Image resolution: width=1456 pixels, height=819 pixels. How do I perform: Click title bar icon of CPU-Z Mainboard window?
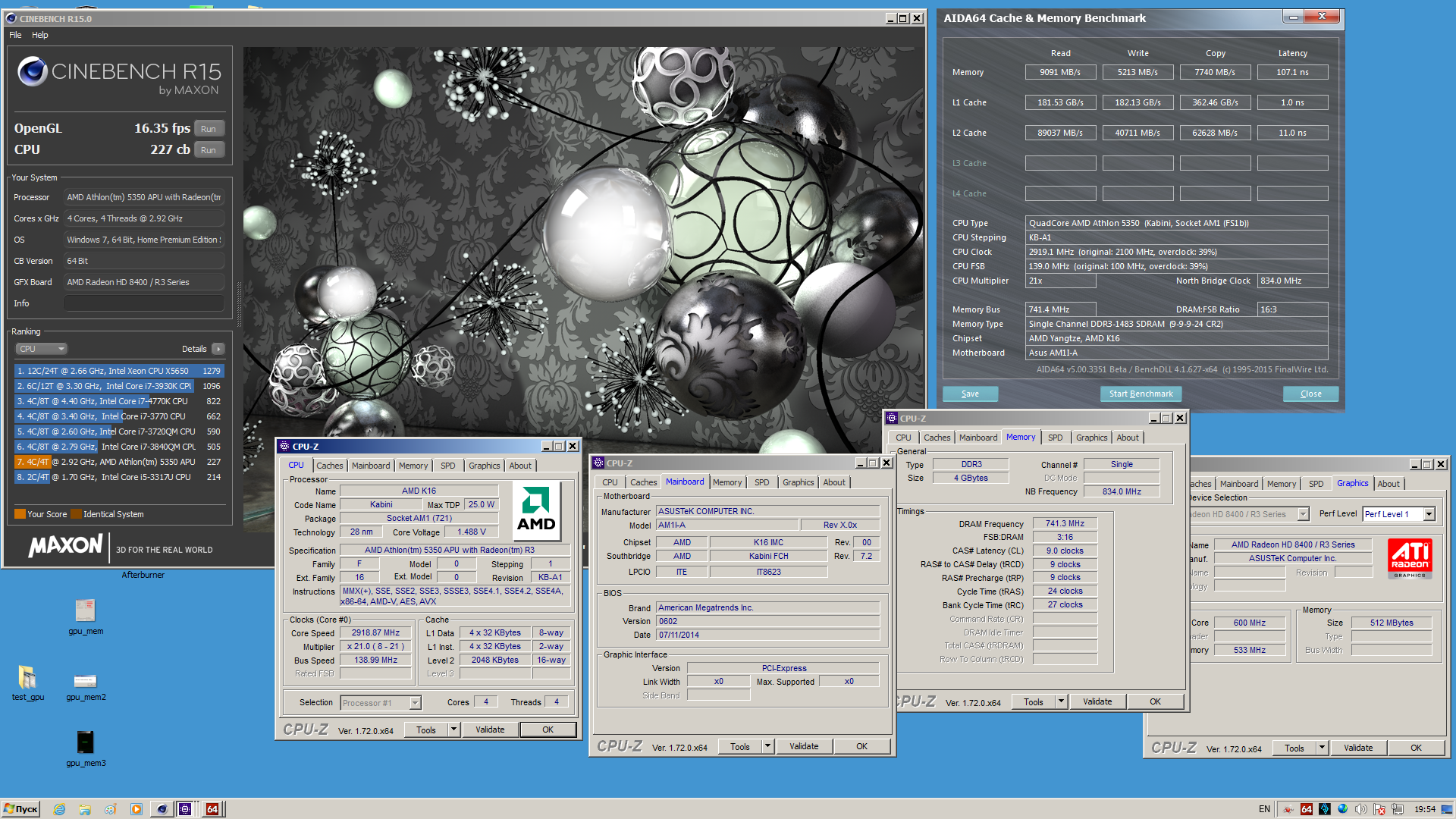(x=598, y=463)
